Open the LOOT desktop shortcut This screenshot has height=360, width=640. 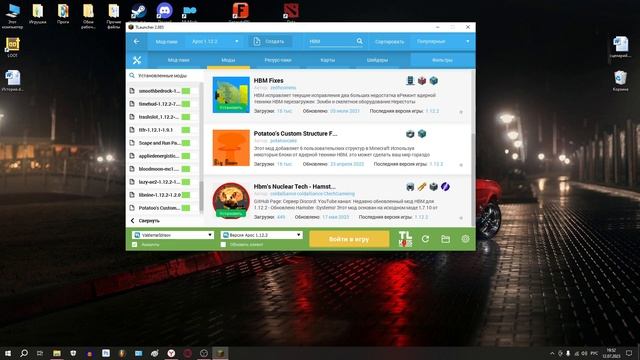click(12, 47)
